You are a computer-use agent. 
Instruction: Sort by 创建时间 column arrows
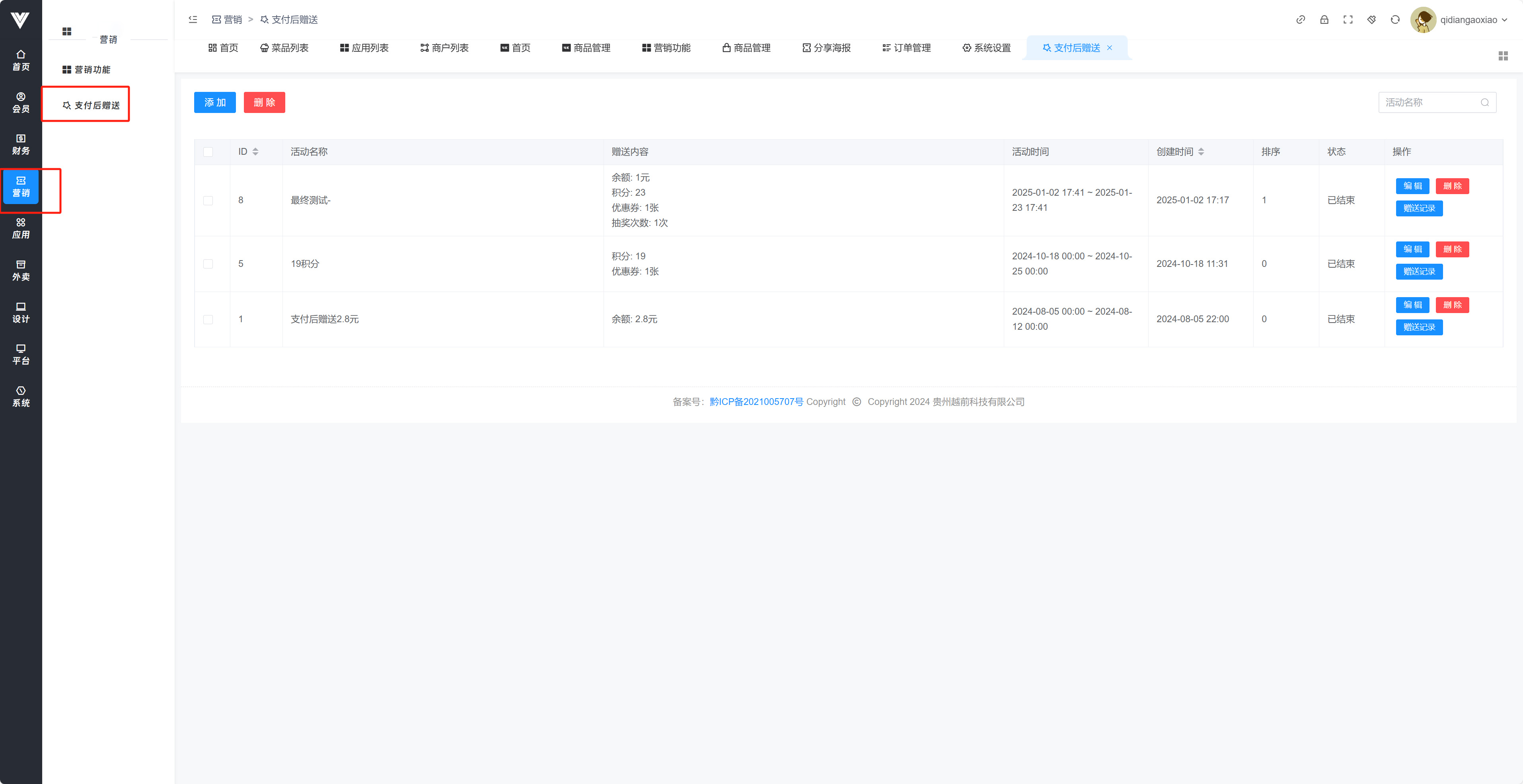pos(1201,152)
